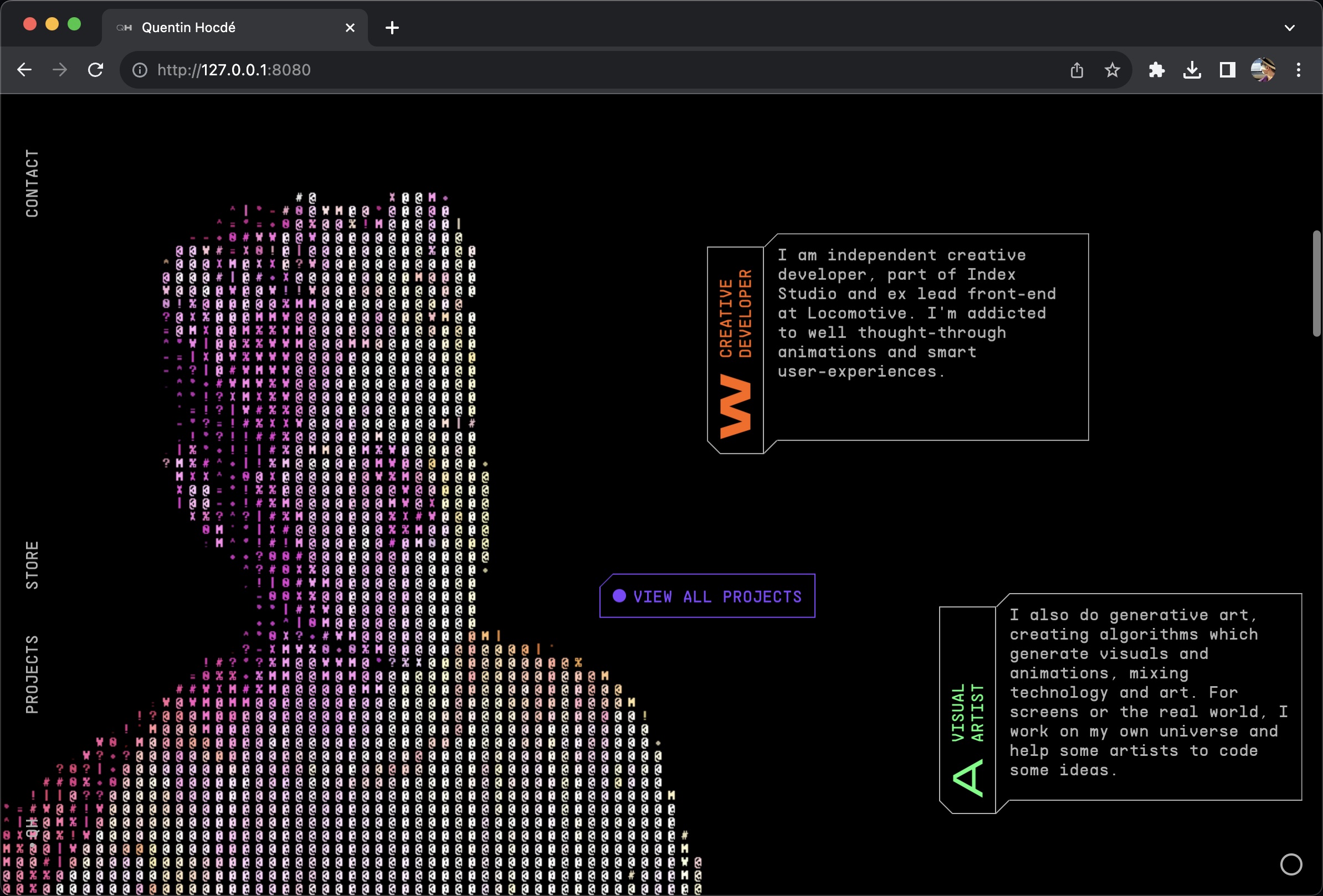This screenshot has height=896, width=1323.
Task: Open the Projects sidebar link
Action: 32,674
